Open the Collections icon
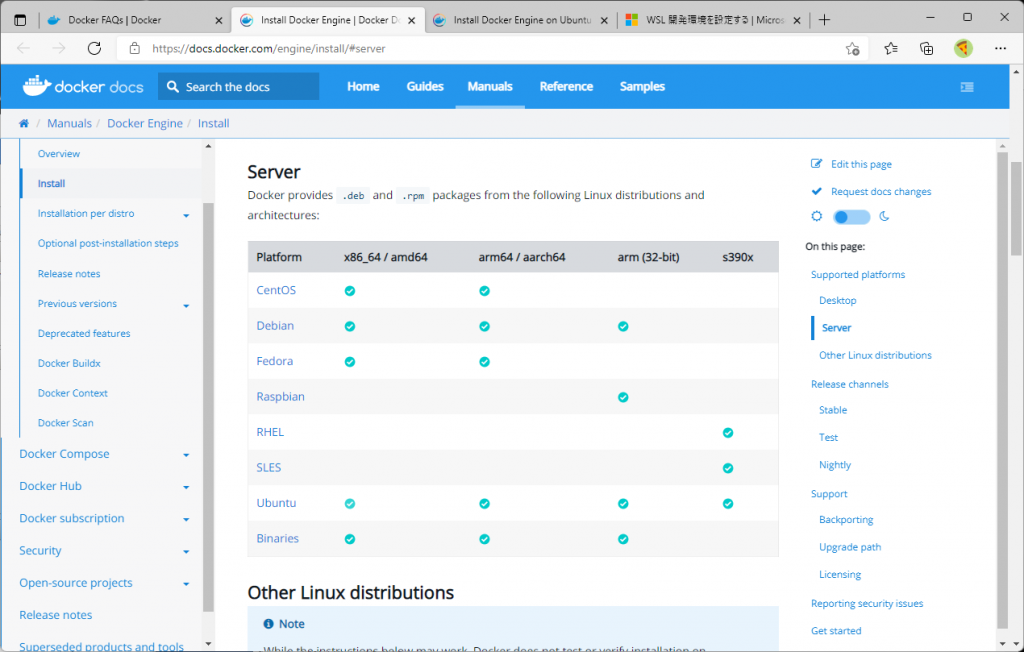 pos(926,48)
